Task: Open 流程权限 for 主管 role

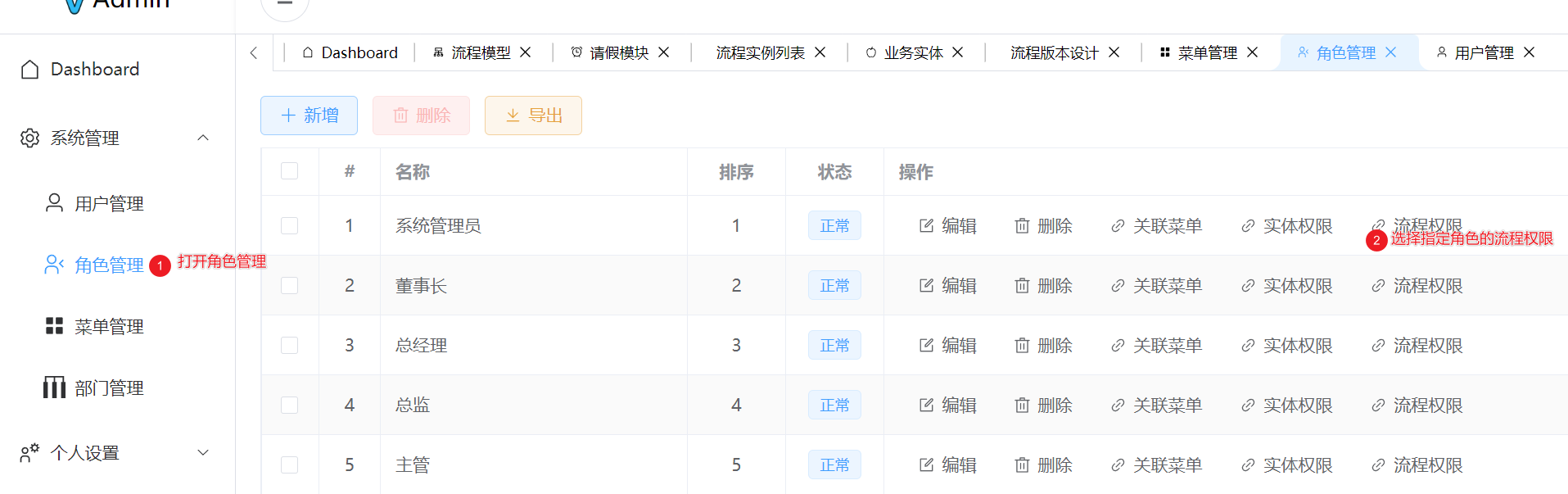Action: tap(1417, 465)
